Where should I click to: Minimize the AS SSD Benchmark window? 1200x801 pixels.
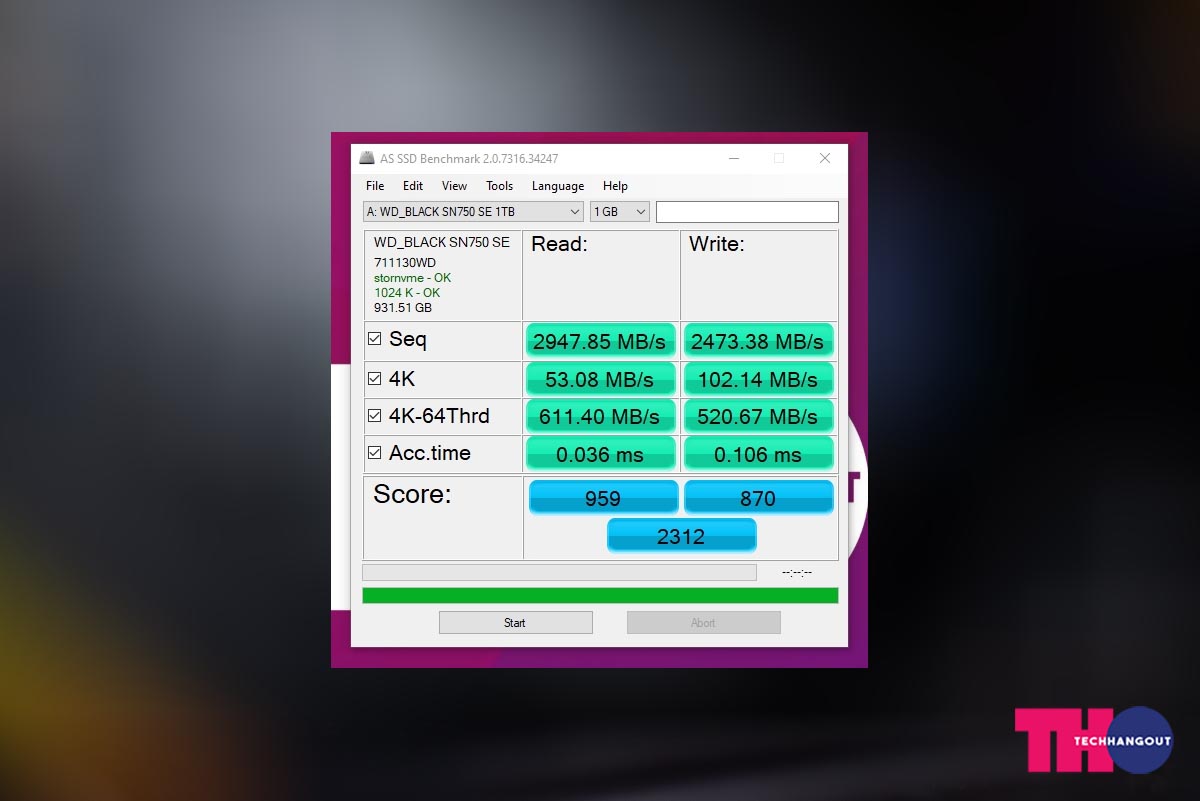click(734, 158)
